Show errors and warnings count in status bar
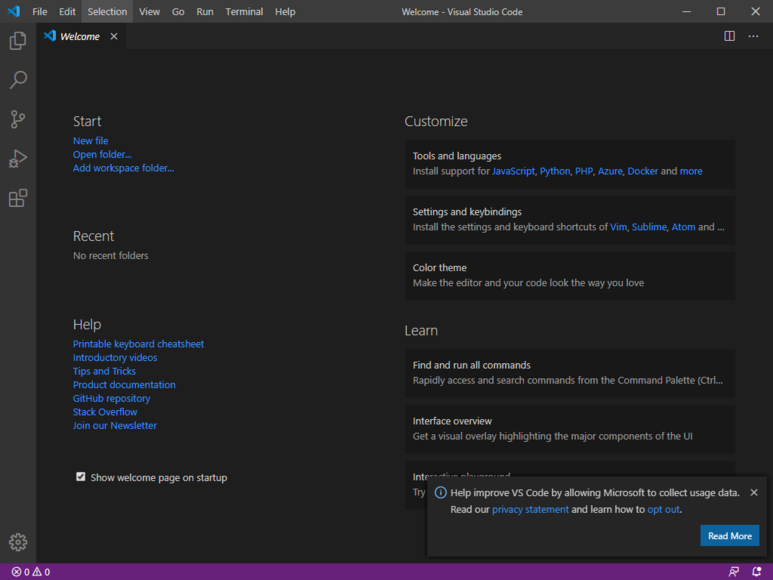 click(31, 572)
